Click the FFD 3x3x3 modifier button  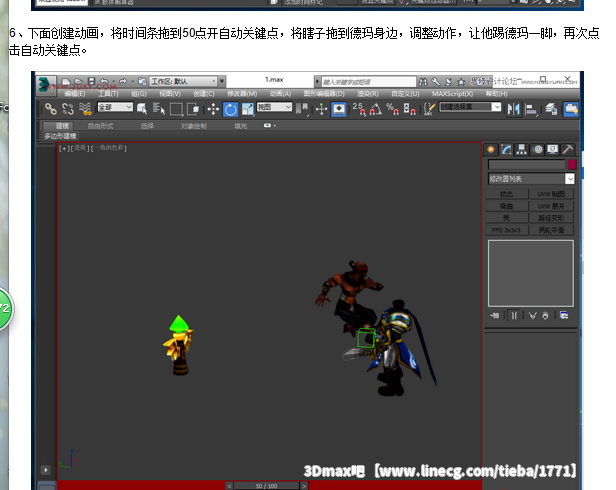click(x=506, y=230)
